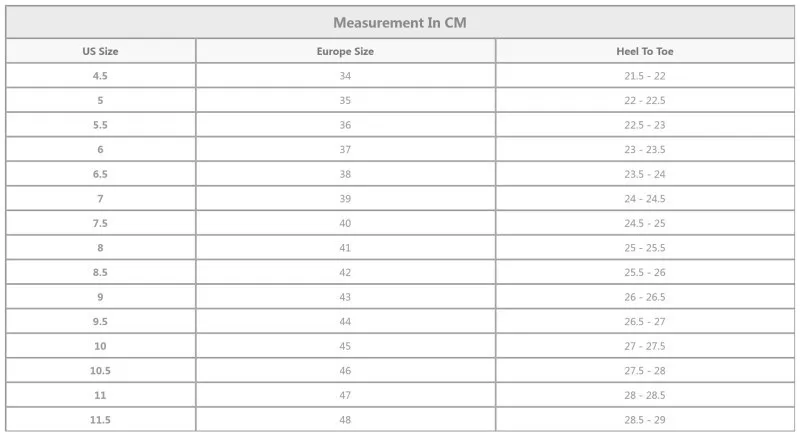This screenshot has width=800, height=436.
Task: Click the 21.5 - 22 measurement cell
Action: (x=645, y=75)
